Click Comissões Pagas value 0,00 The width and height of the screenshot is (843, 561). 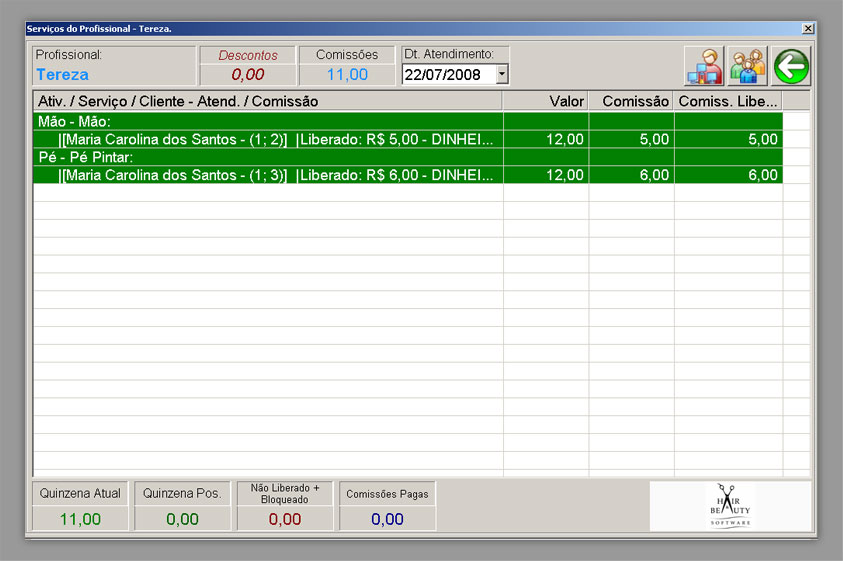pos(387,519)
